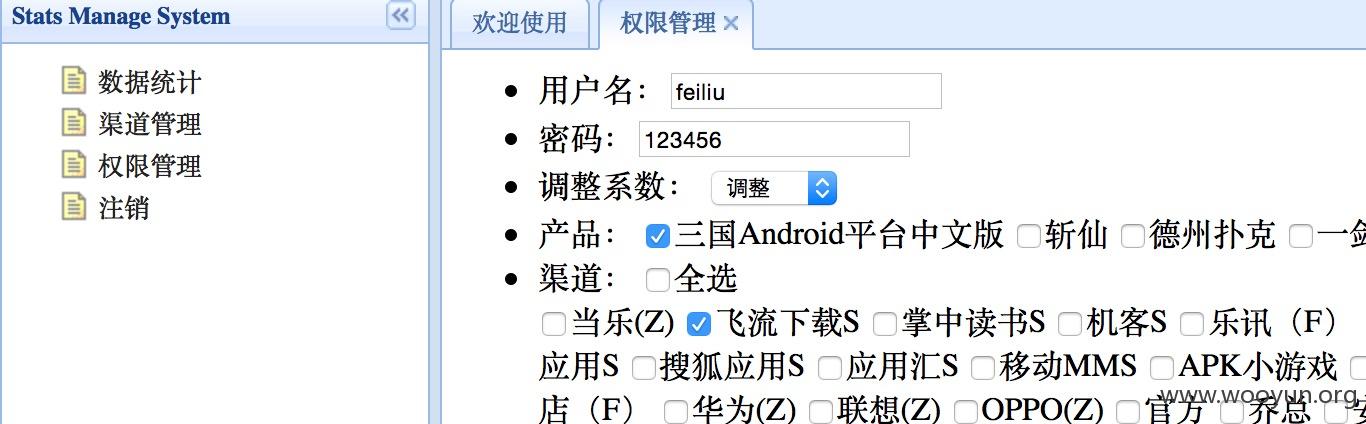Tick the 德州扑克 checkbox
1366x424 pixels.
(x=1132, y=237)
